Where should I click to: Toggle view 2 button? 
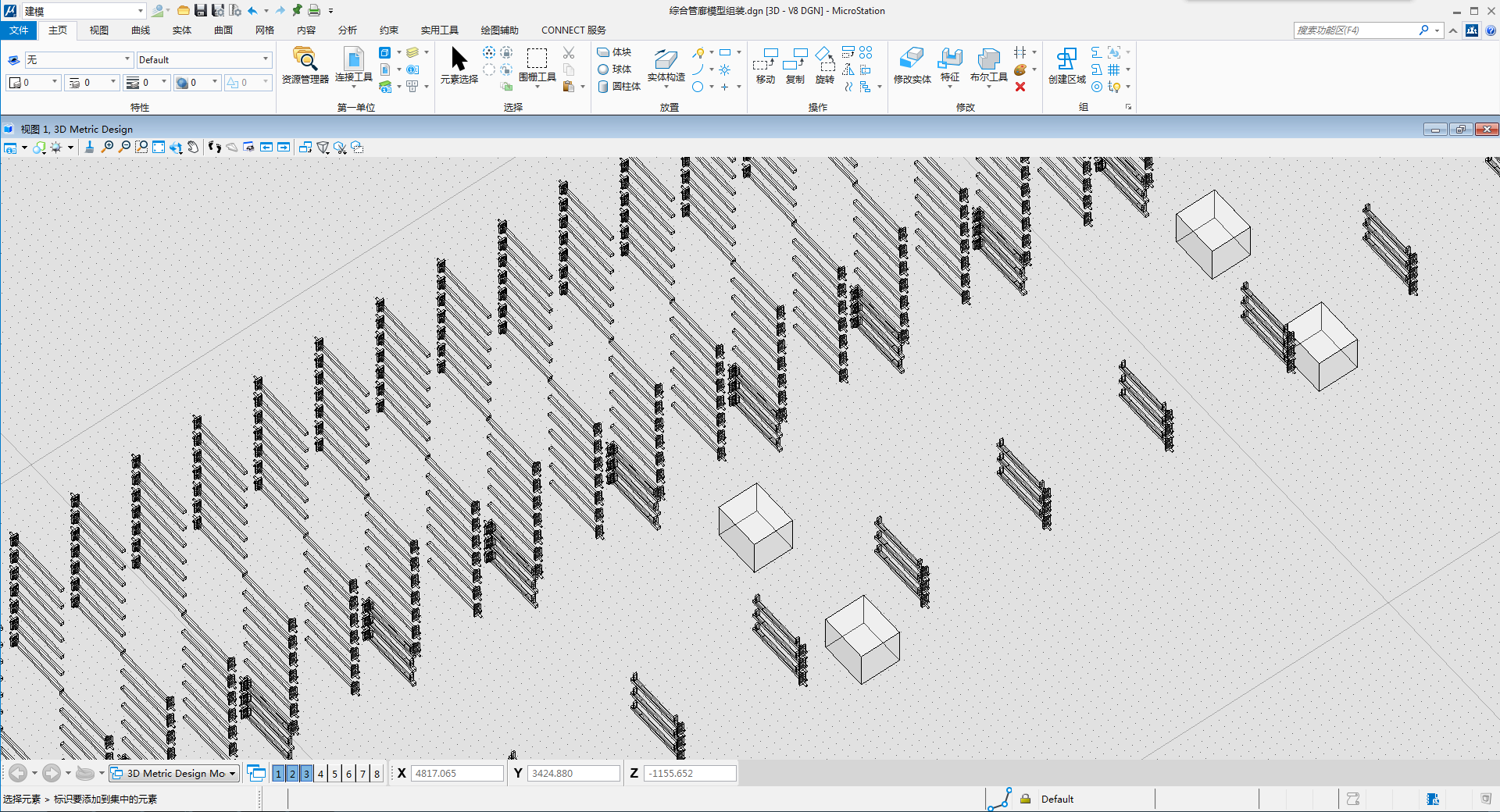tap(292, 773)
